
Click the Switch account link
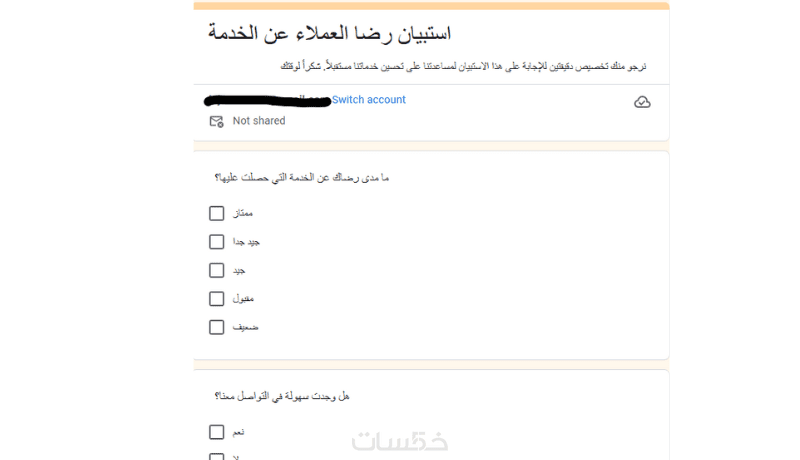pos(369,100)
